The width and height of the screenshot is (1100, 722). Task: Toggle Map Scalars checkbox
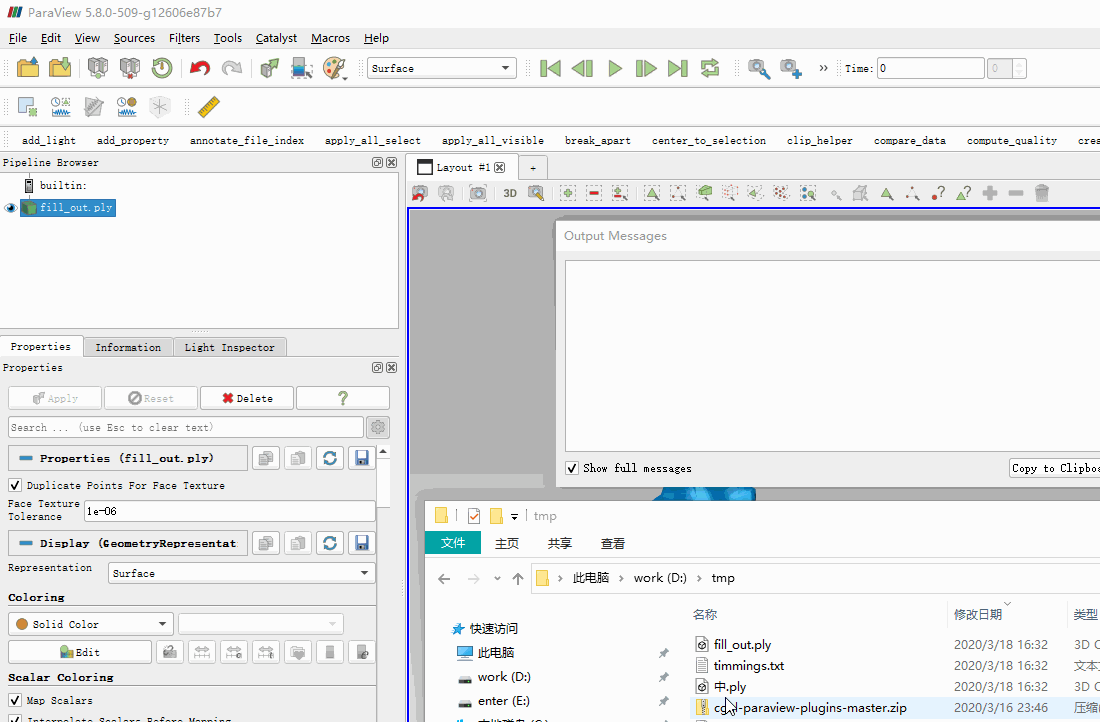pyautogui.click(x=15, y=700)
